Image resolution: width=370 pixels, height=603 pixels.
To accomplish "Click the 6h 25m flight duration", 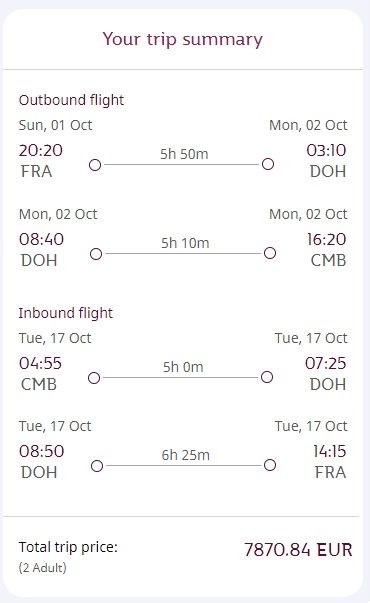I will (185, 455).
